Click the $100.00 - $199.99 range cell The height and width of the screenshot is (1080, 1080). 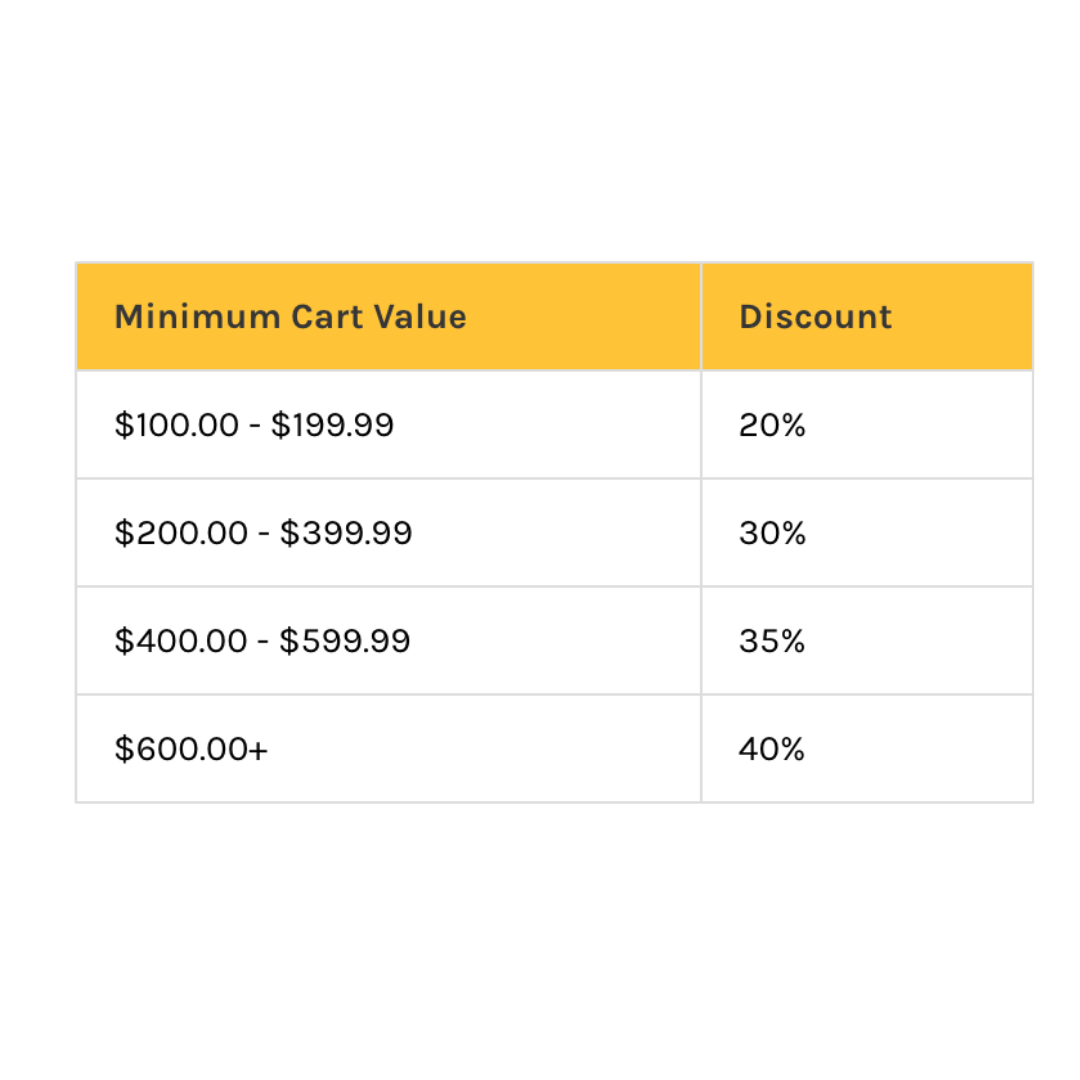[254, 425]
